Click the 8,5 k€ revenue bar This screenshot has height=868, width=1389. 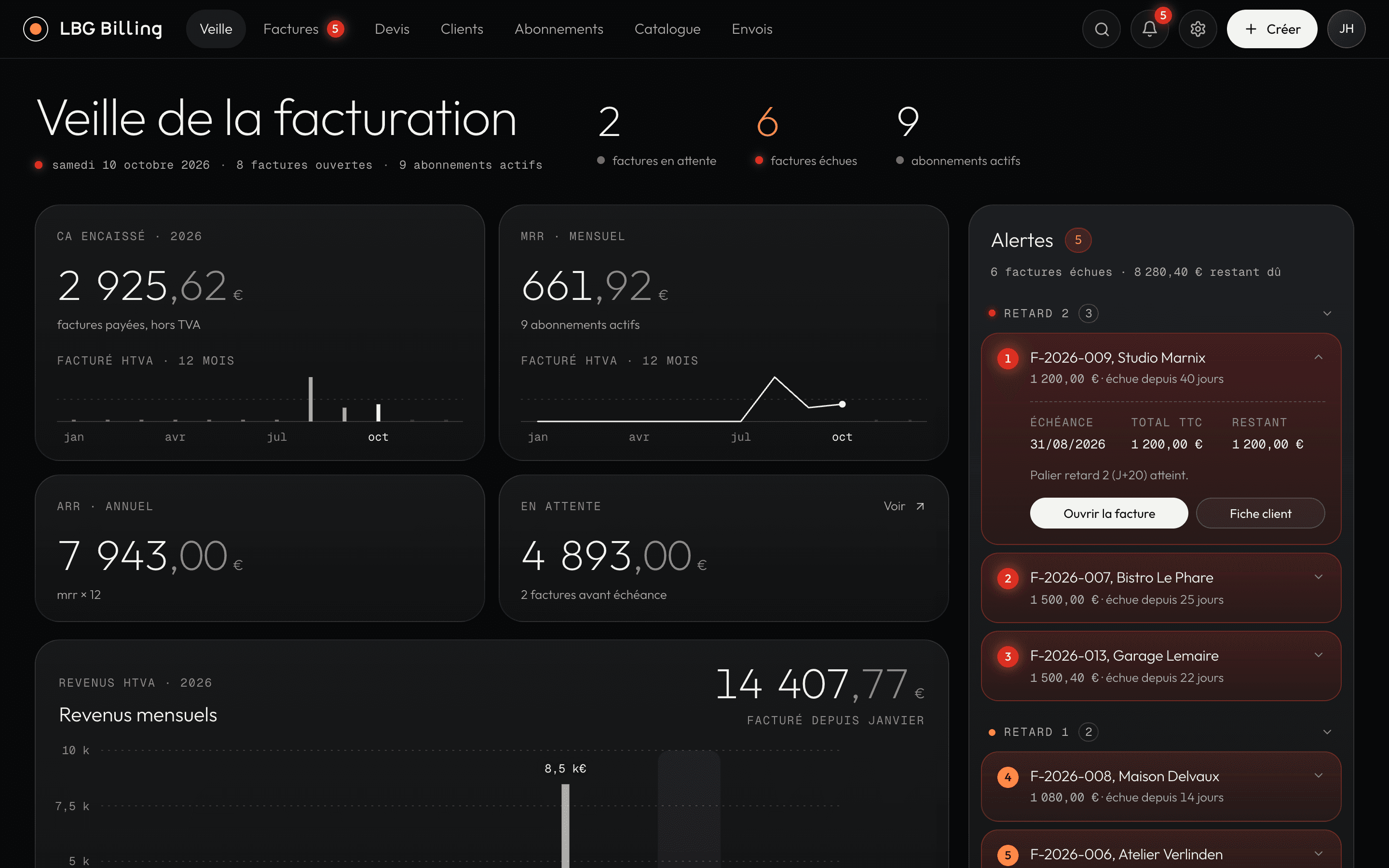pyautogui.click(x=565, y=826)
